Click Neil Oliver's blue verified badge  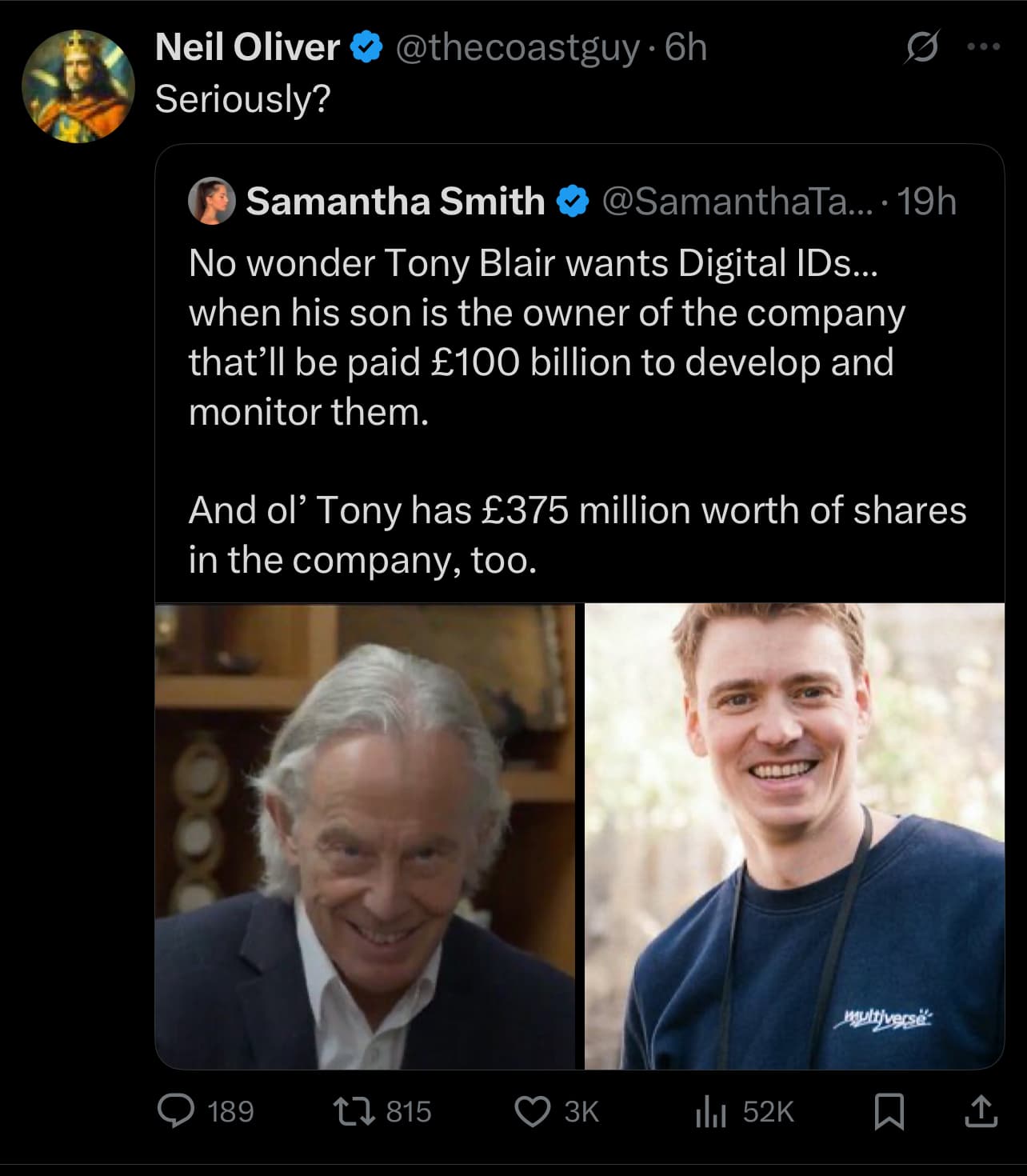366,48
